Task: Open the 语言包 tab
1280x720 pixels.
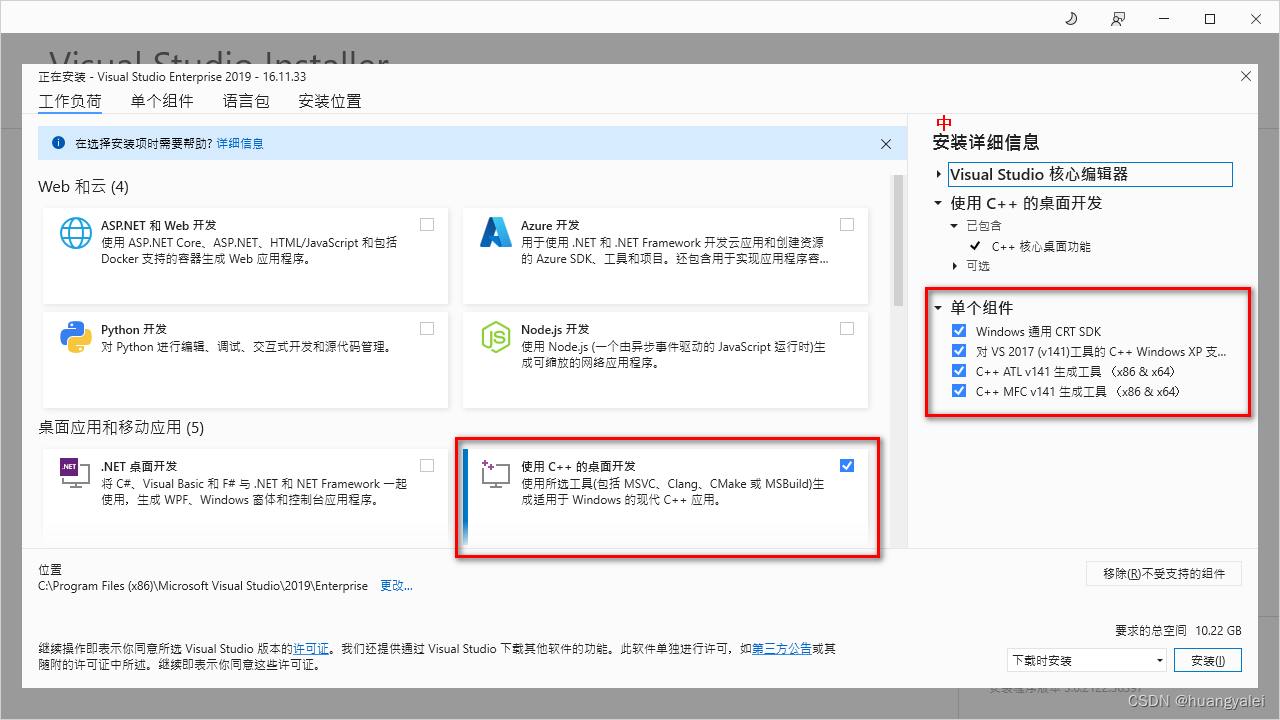Action: click(x=246, y=100)
